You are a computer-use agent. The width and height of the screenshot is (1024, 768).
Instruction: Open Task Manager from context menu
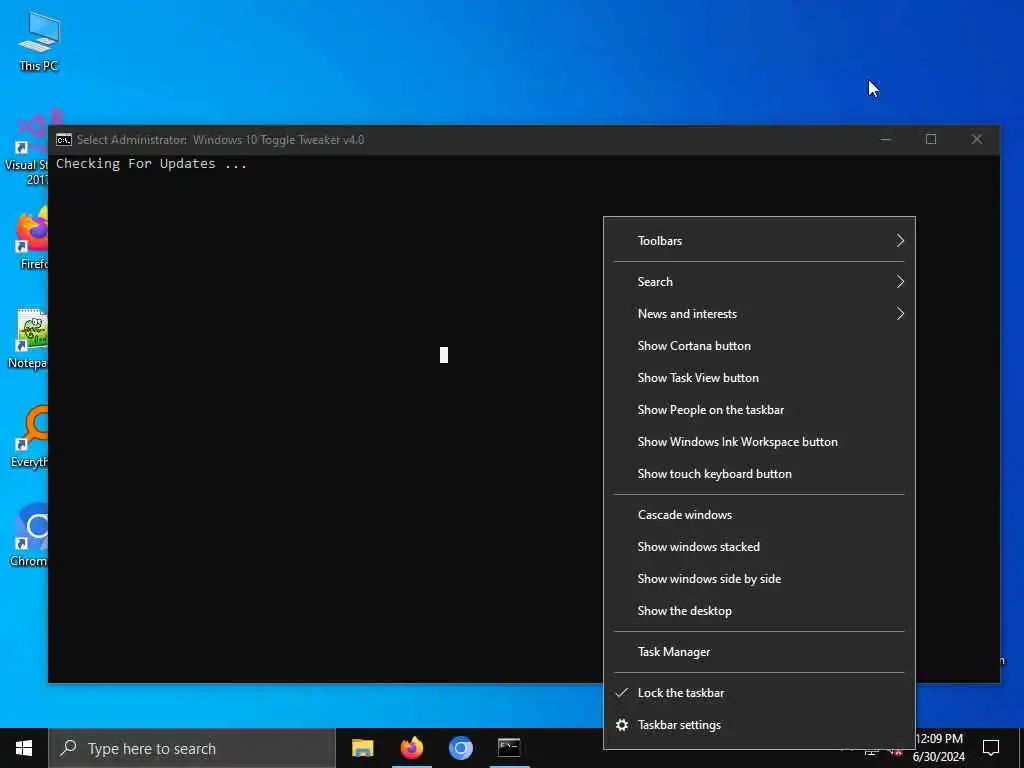point(759,652)
